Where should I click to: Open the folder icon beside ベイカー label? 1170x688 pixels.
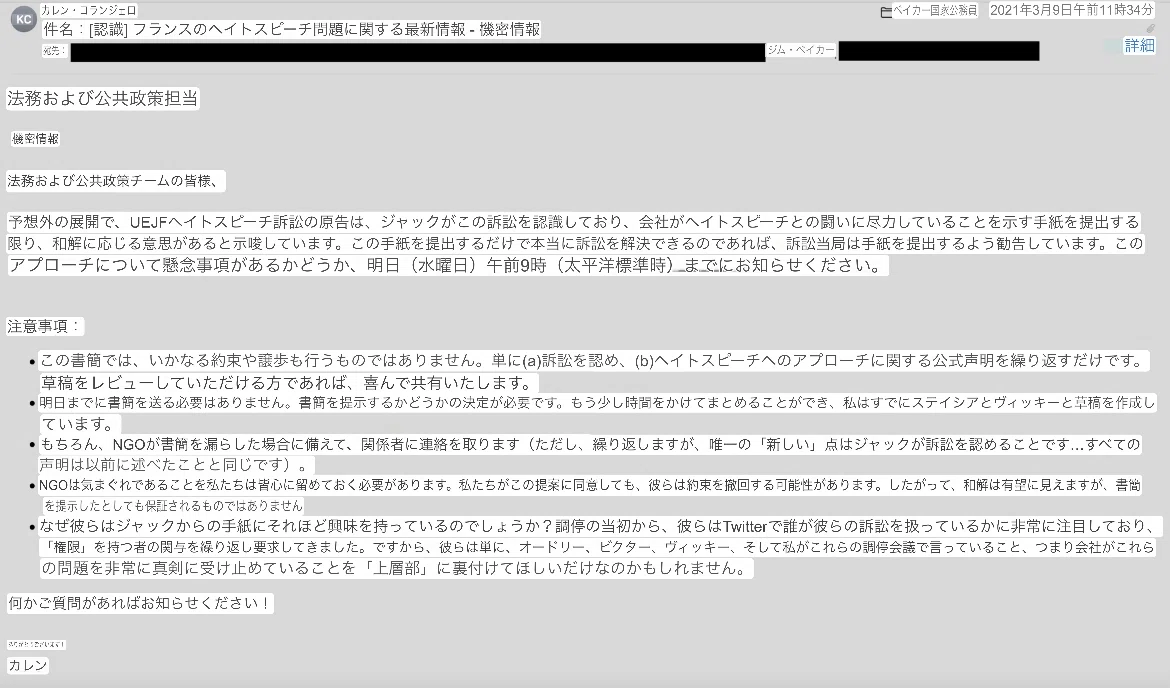tap(886, 12)
